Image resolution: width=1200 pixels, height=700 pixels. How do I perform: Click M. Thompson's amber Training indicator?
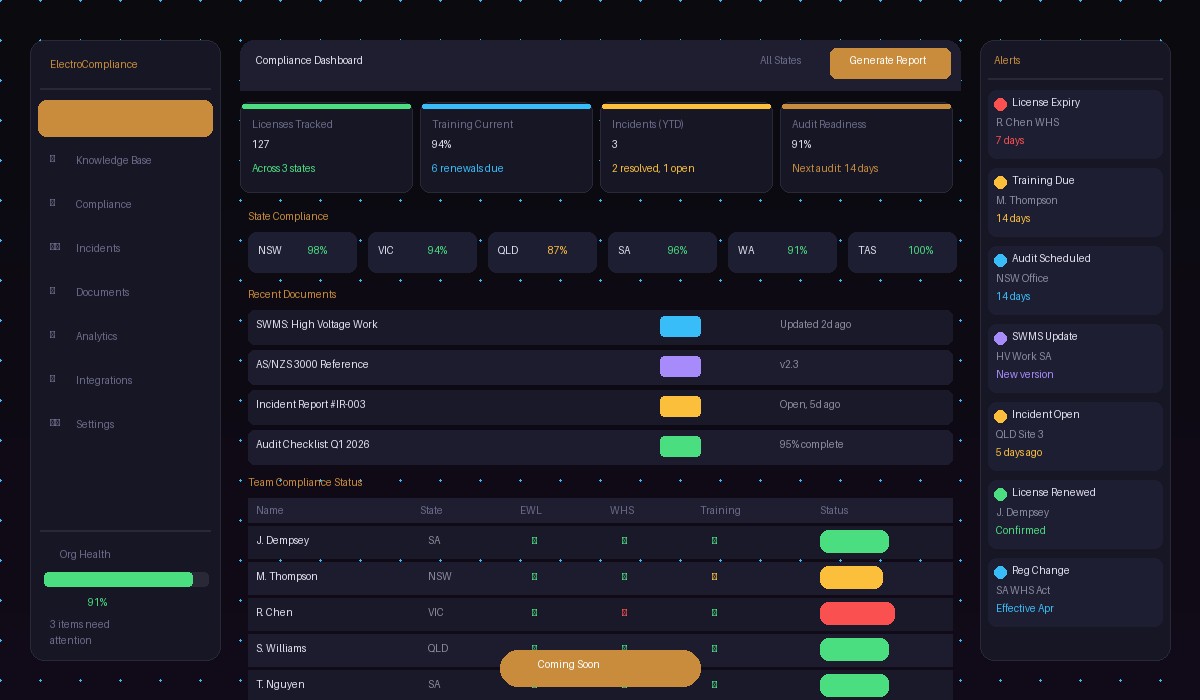(714, 577)
